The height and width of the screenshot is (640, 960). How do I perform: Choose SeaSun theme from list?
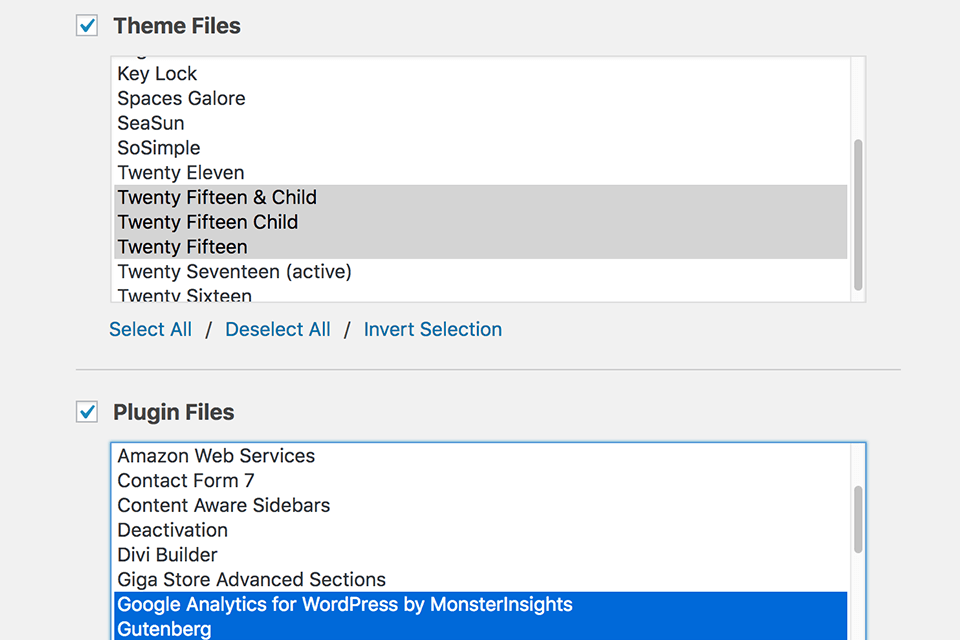point(151,123)
